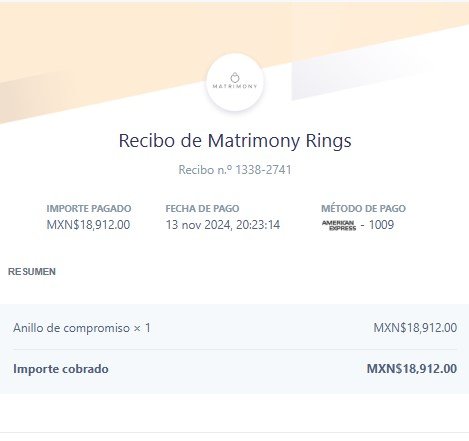Click the Importe cobrado label
The height and width of the screenshot is (441, 469).
tap(61, 369)
